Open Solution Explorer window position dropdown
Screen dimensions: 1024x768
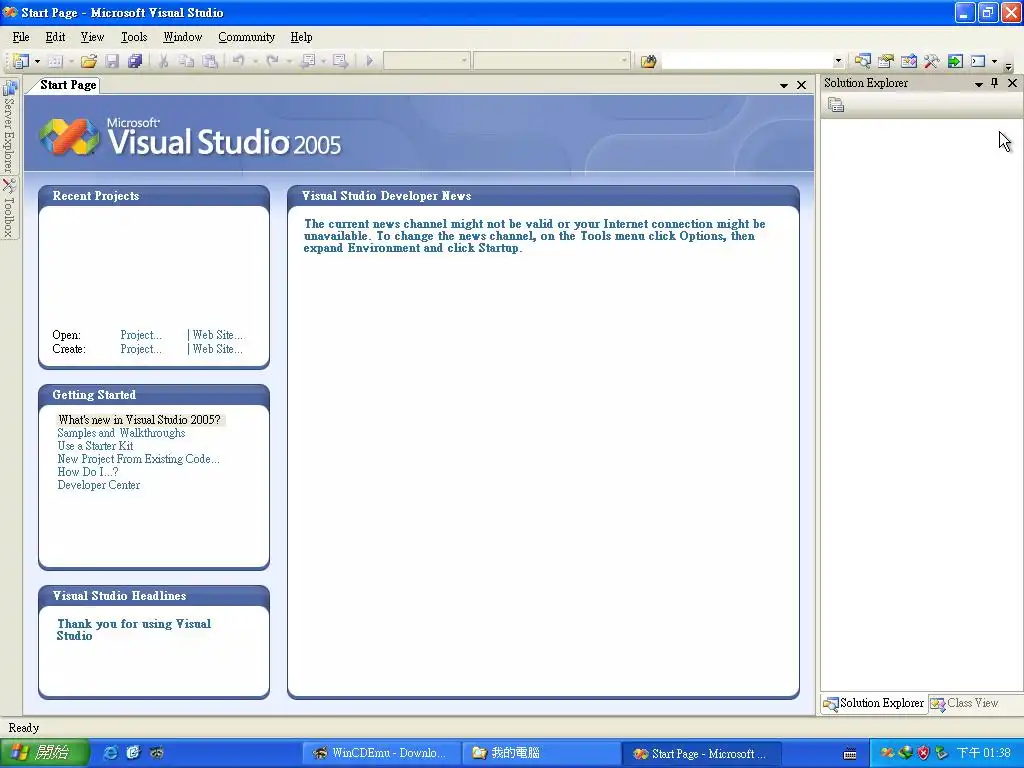click(978, 84)
